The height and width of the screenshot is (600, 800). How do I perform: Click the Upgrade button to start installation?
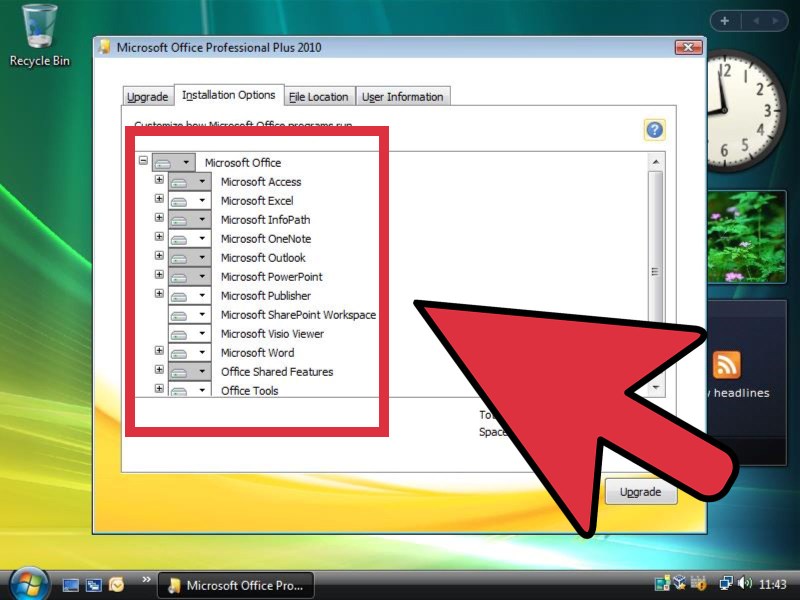coord(641,492)
